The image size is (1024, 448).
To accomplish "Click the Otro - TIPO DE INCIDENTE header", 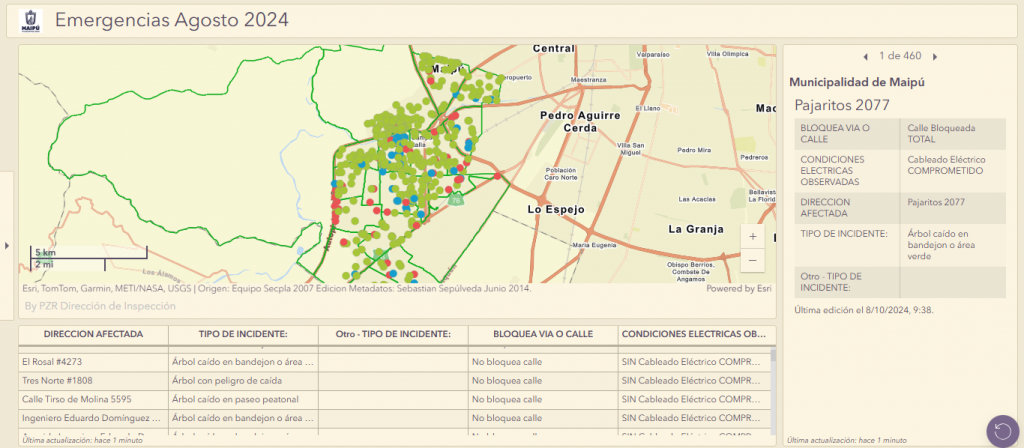I will 393,334.
